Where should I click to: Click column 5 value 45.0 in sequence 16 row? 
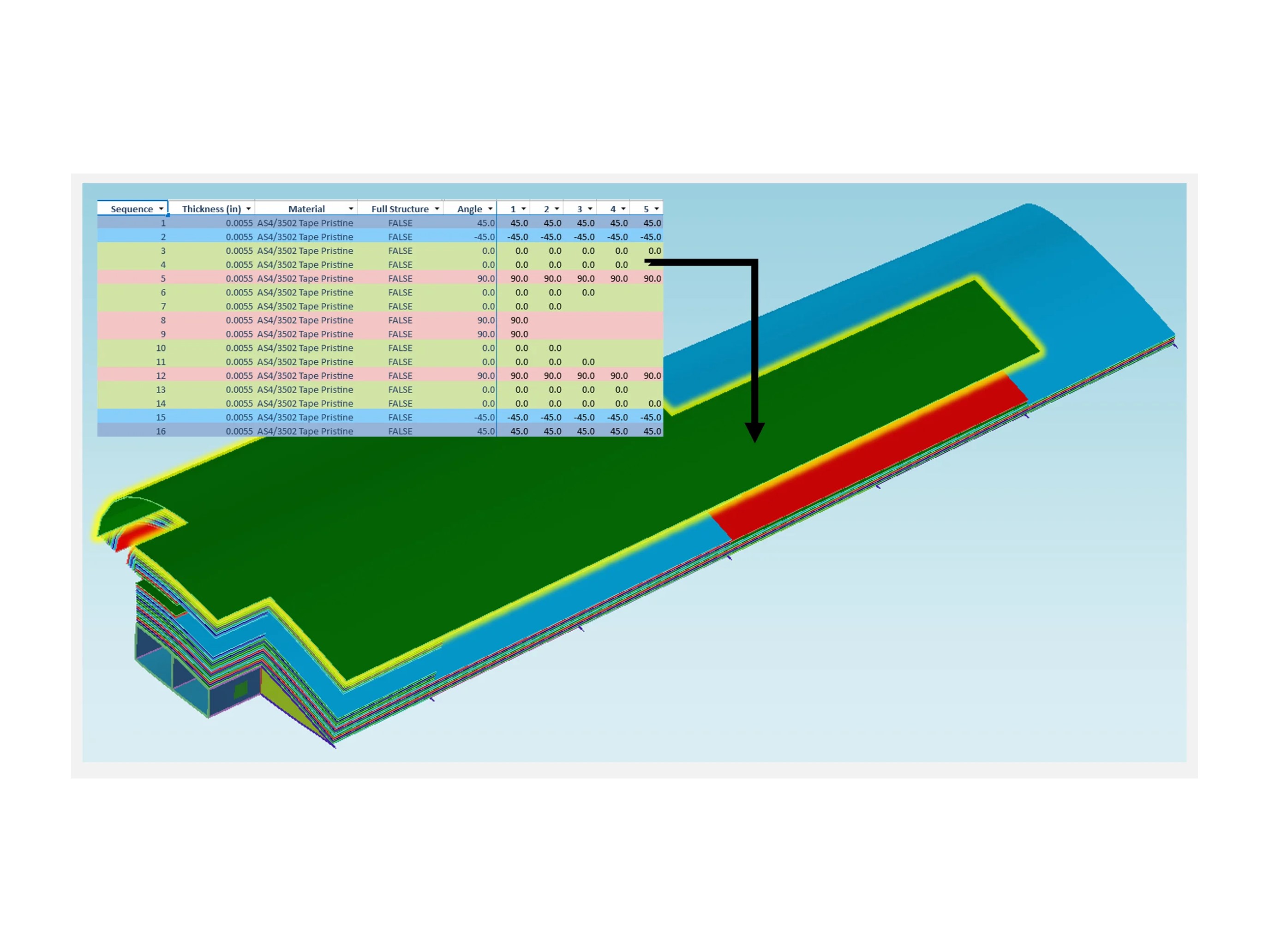(652, 431)
